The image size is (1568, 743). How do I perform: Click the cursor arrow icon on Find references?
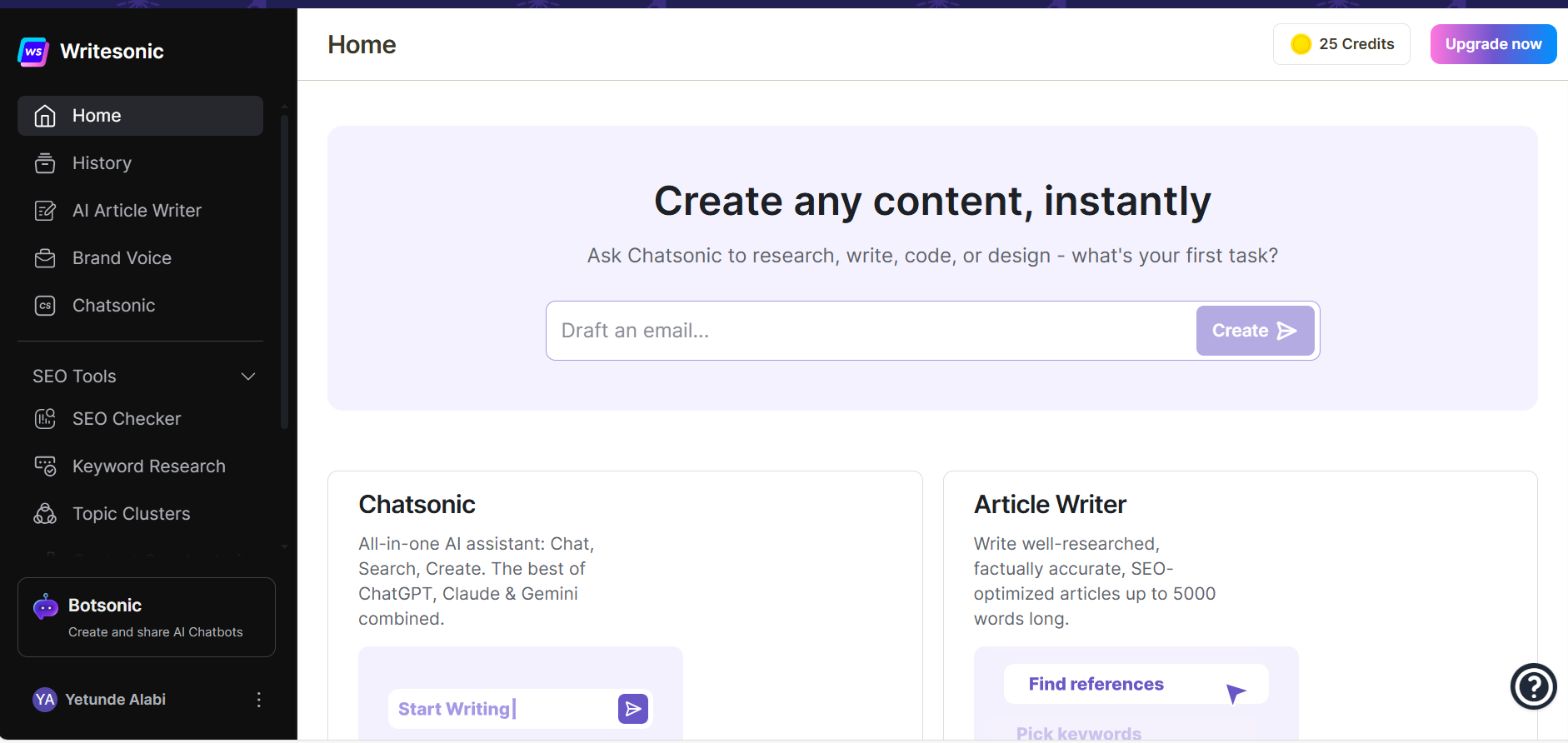1236,693
